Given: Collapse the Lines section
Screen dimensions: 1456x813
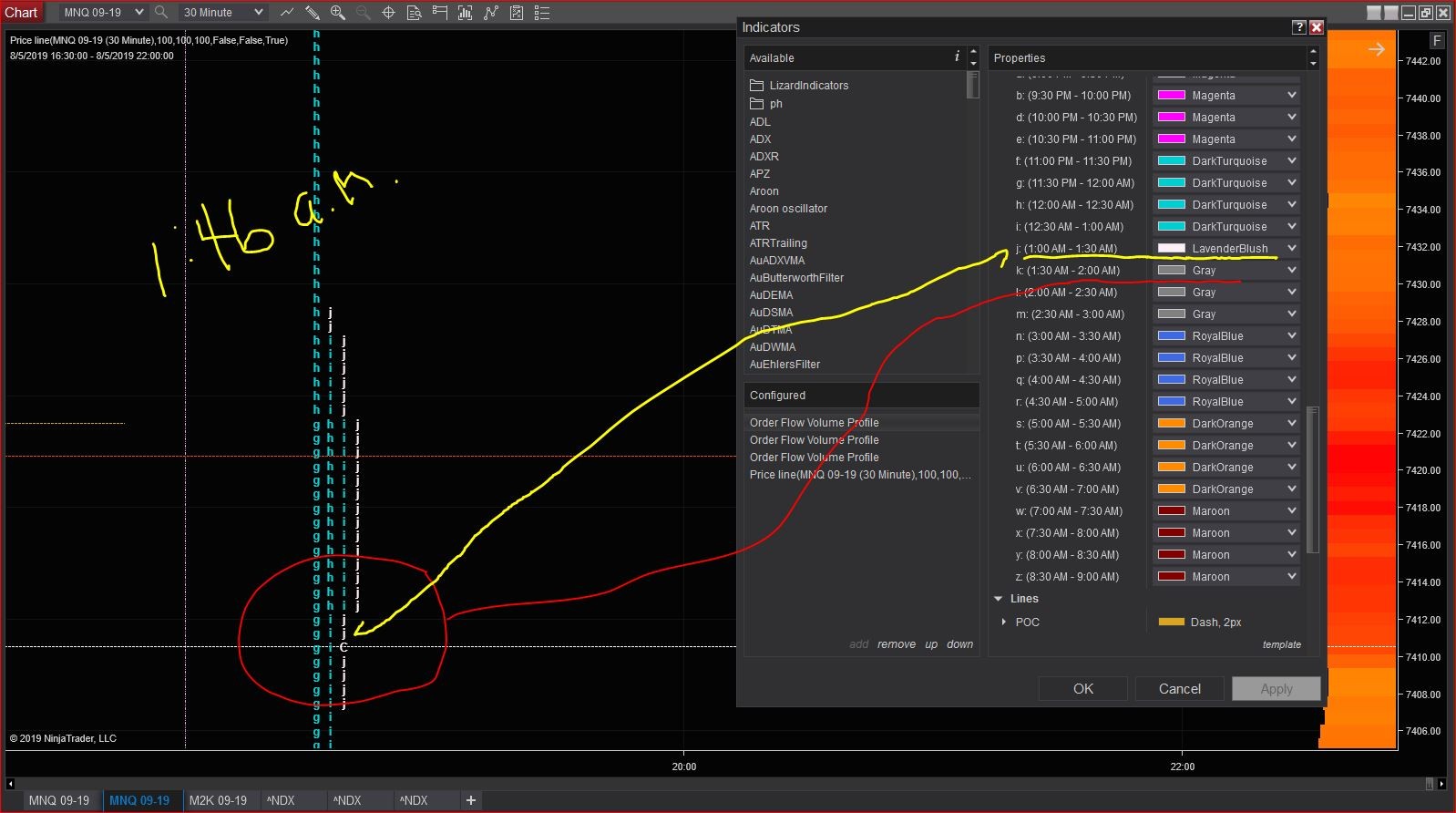Looking at the screenshot, I should (998, 599).
